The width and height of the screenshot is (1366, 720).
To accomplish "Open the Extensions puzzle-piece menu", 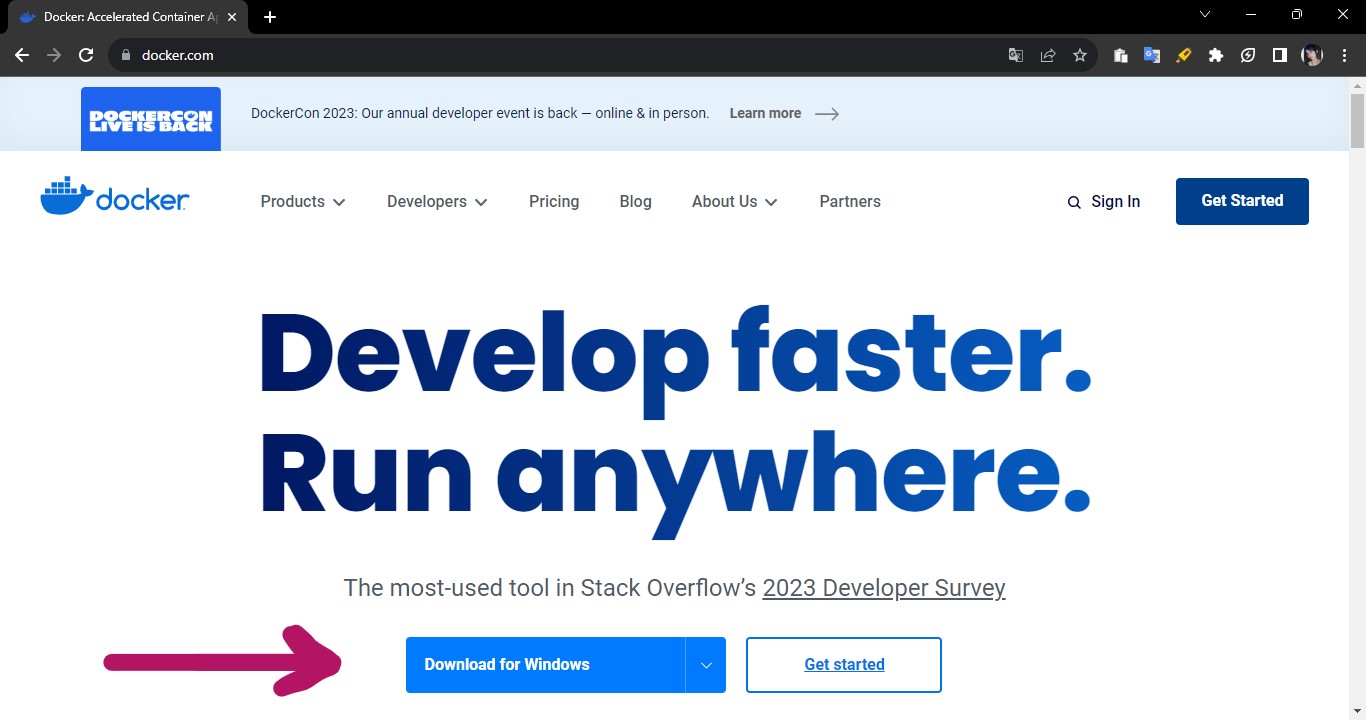I will 1216,55.
